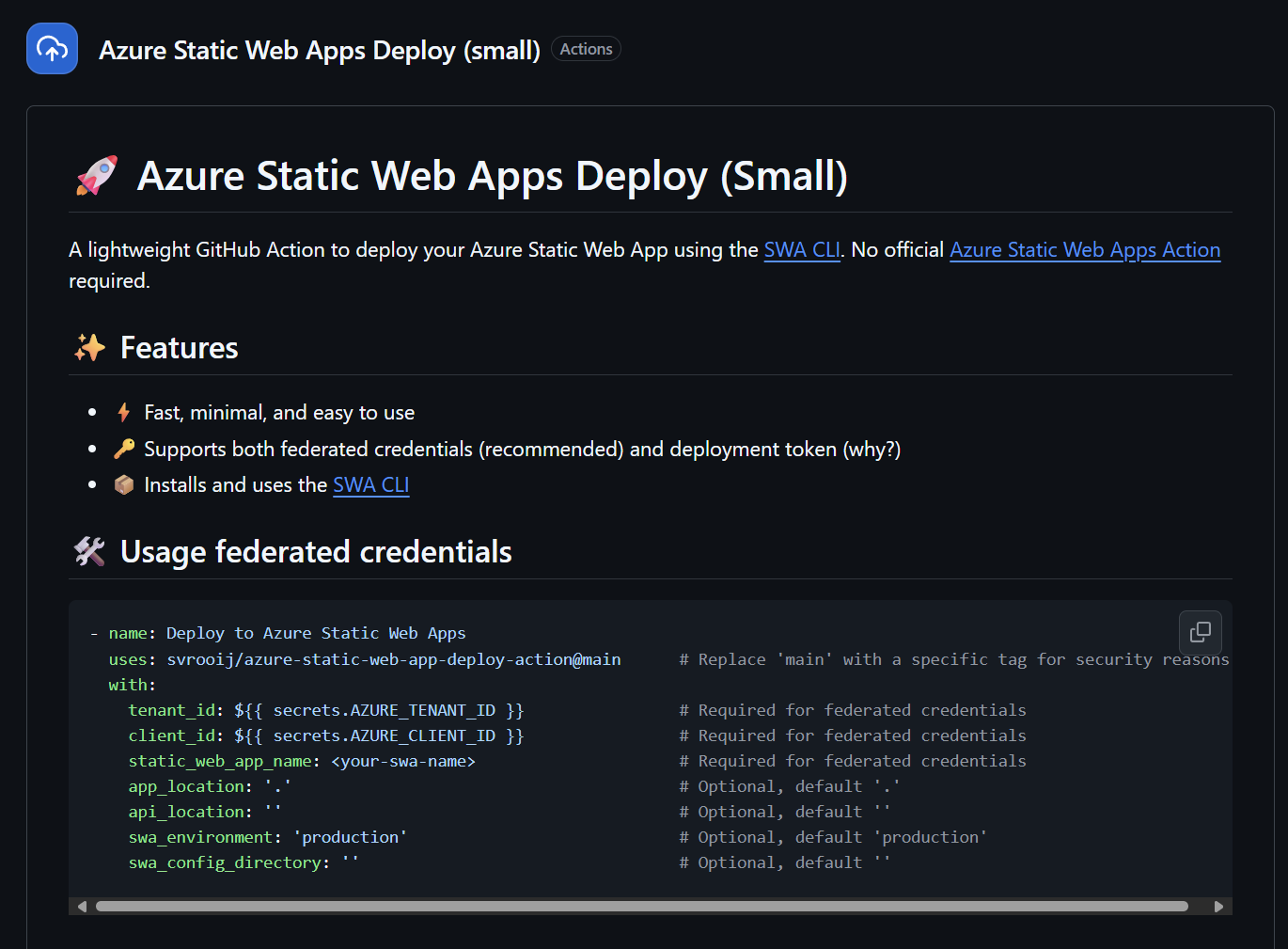Screen dimensions: 1288x949
Task: Click the horizontal scrollbar thumb of code block
Action: pyautogui.click(x=642, y=907)
